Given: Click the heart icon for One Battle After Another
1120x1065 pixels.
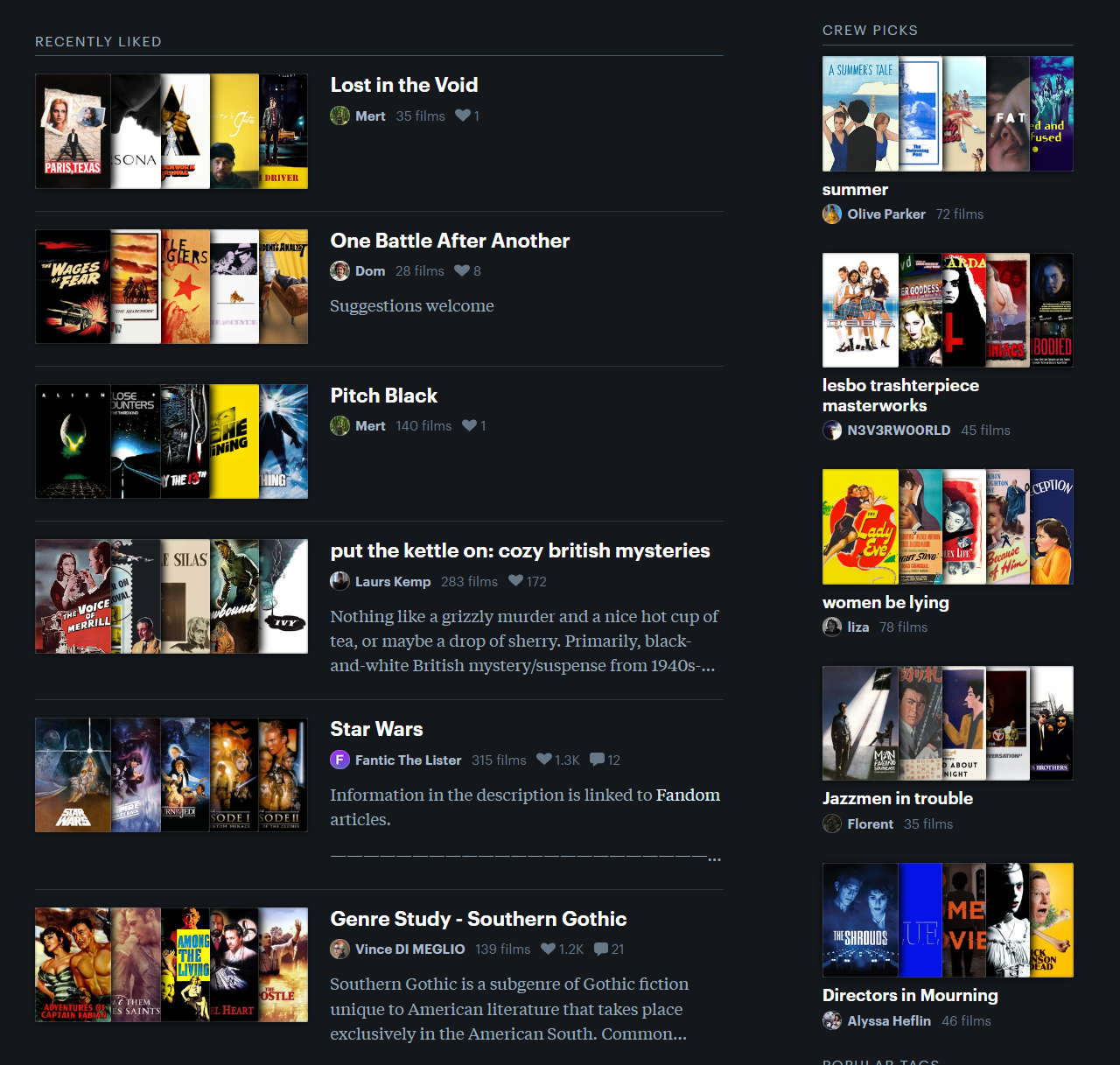Looking at the screenshot, I should pos(462,270).
